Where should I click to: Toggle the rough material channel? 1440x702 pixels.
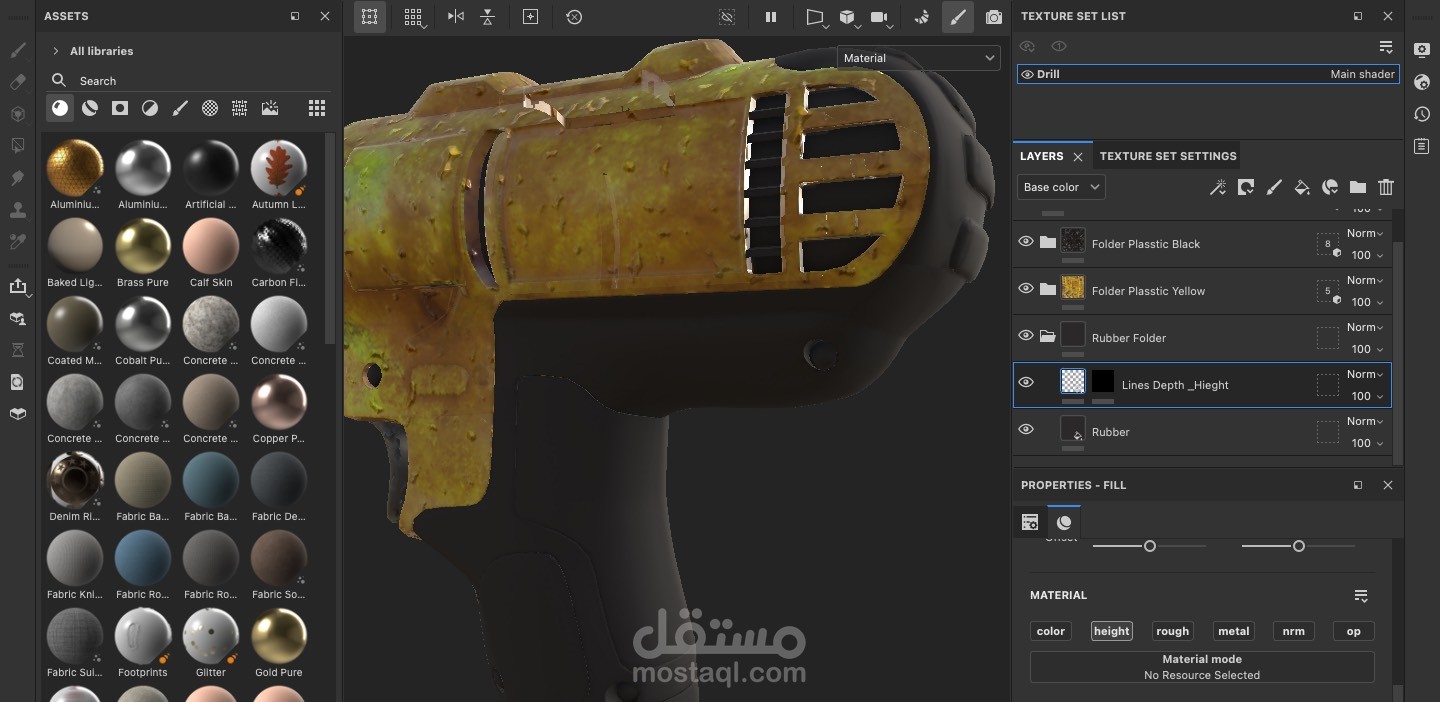[x=1173, y=631]
